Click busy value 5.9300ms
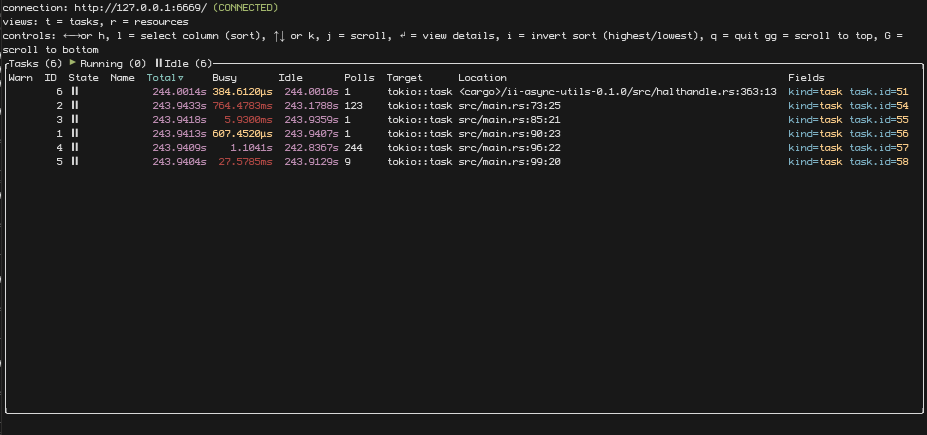Image resolution: width=927 pixels, height=435 pixels. [x=248, y=119]
